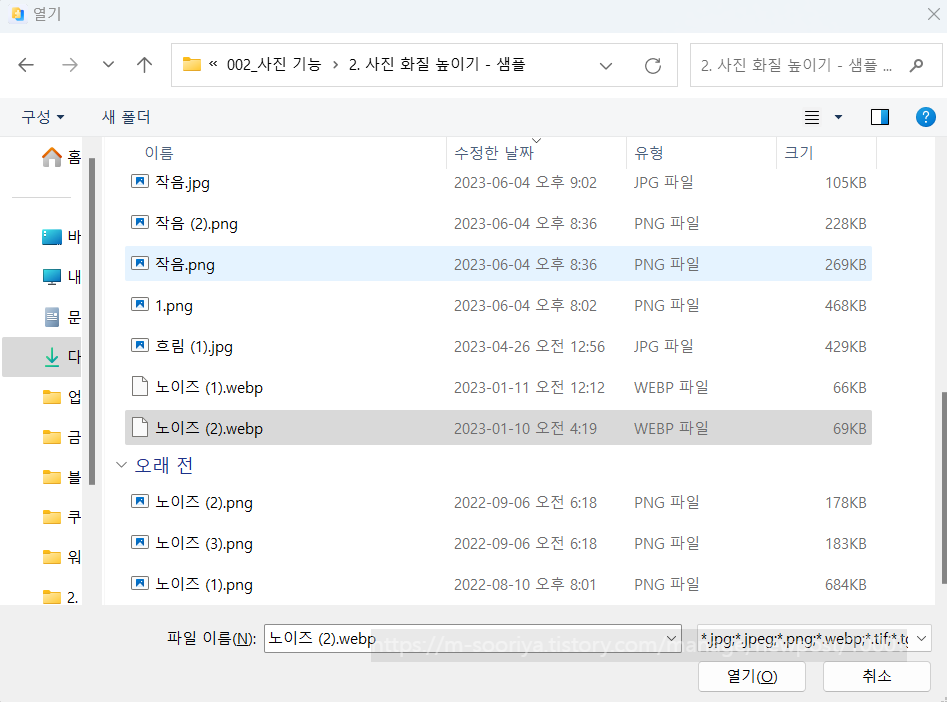Image resolution: width=947 pixels, height=702 pixels.
Task: Click image icon of 작음.jpg
Action: [140, 181]
